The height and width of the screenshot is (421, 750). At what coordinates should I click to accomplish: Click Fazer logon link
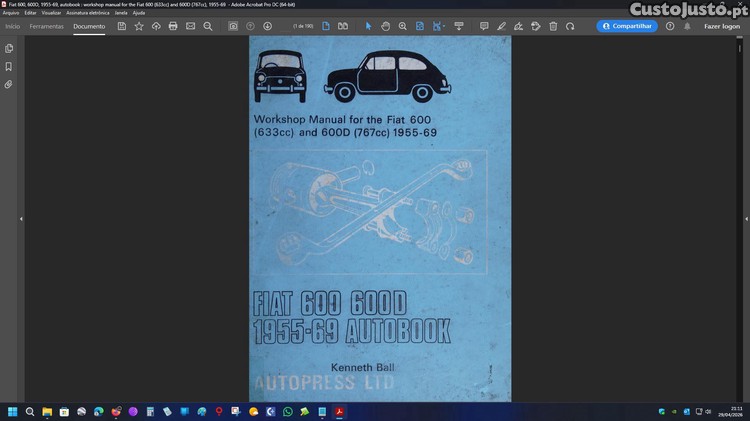722,26
